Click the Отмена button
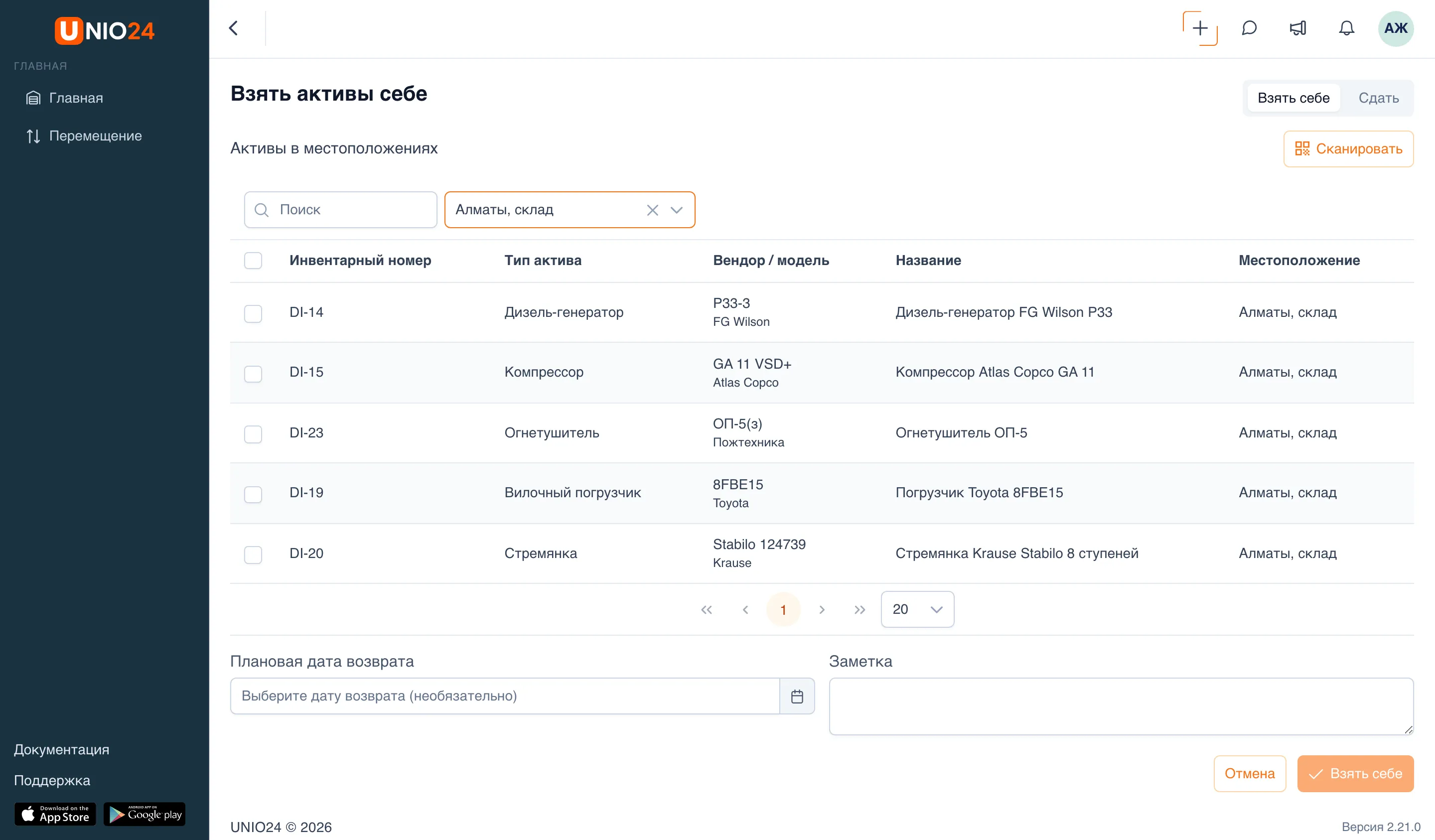The width and height of the screenshot is (1435, 840). tap(1249, 774)
